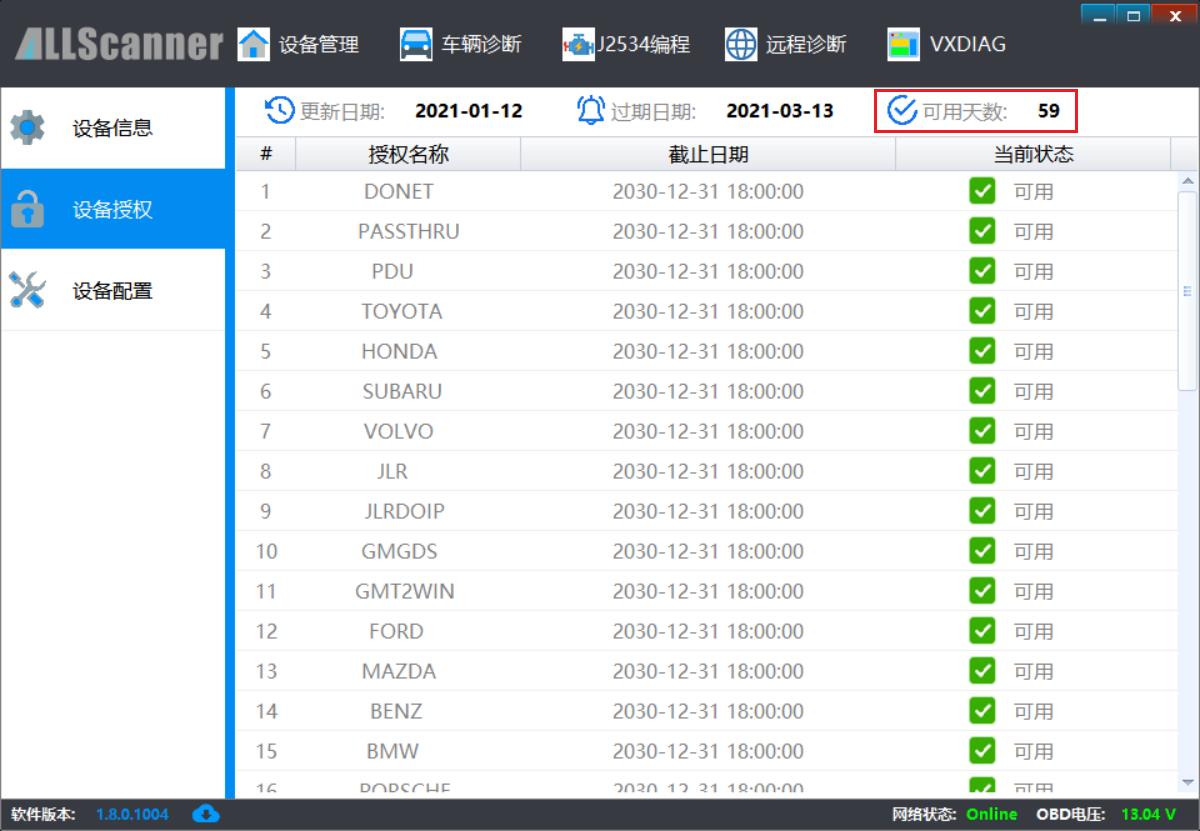The width and height of the screenshot is (1200, 831).
Task: Toggle the TOYOTA status checkbox
Action: tap(982, 310)
